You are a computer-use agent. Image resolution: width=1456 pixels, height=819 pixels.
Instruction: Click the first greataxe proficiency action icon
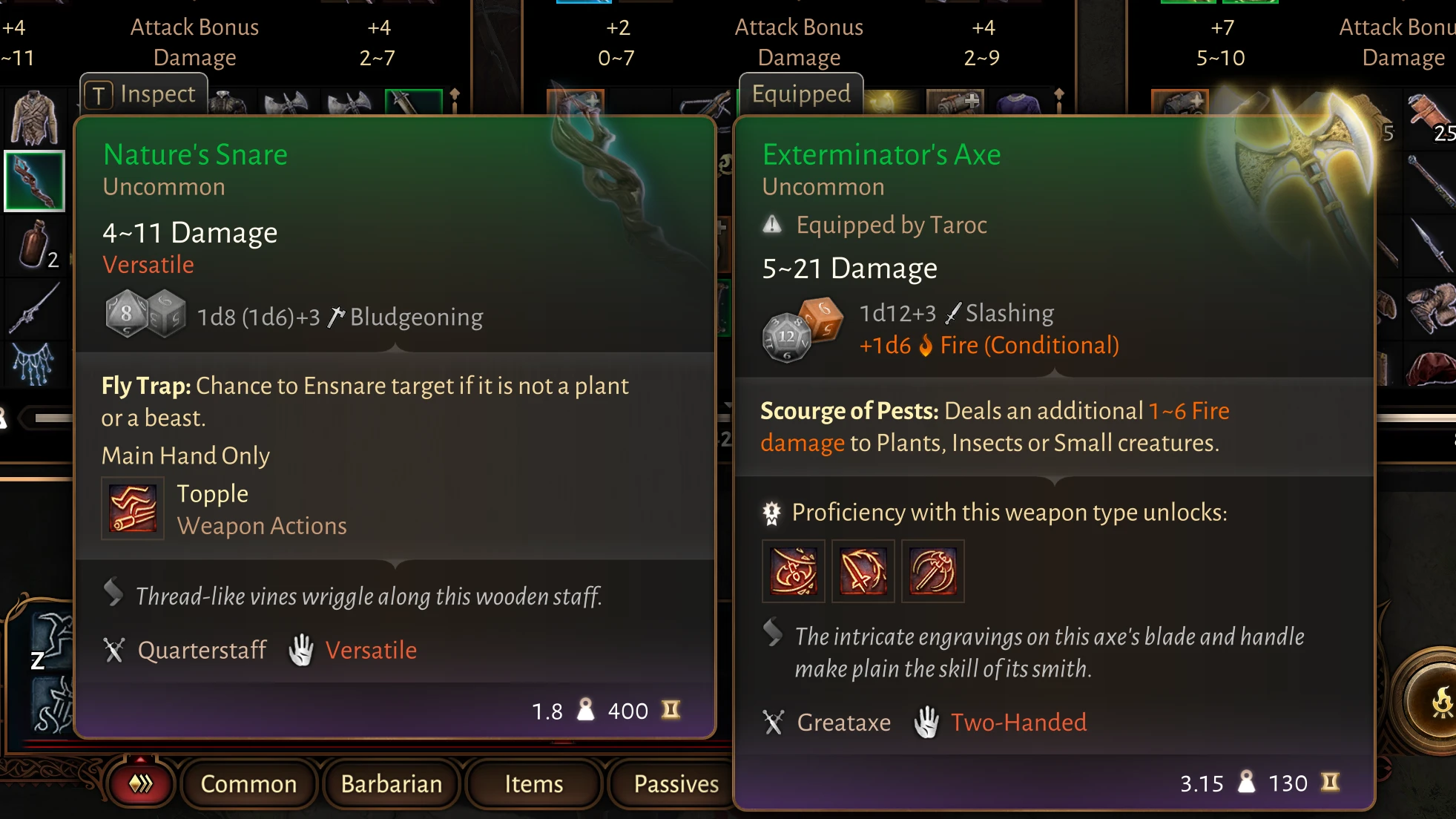click(x=794, y=571)
